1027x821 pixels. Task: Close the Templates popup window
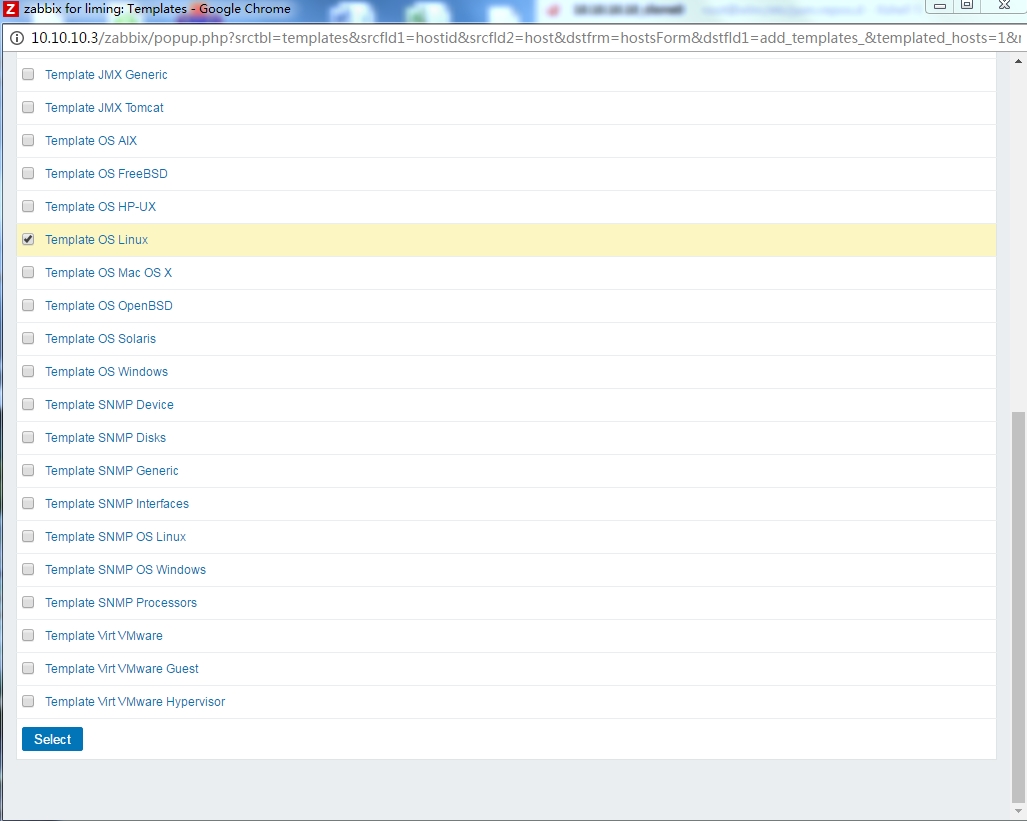coord(1004,5)
